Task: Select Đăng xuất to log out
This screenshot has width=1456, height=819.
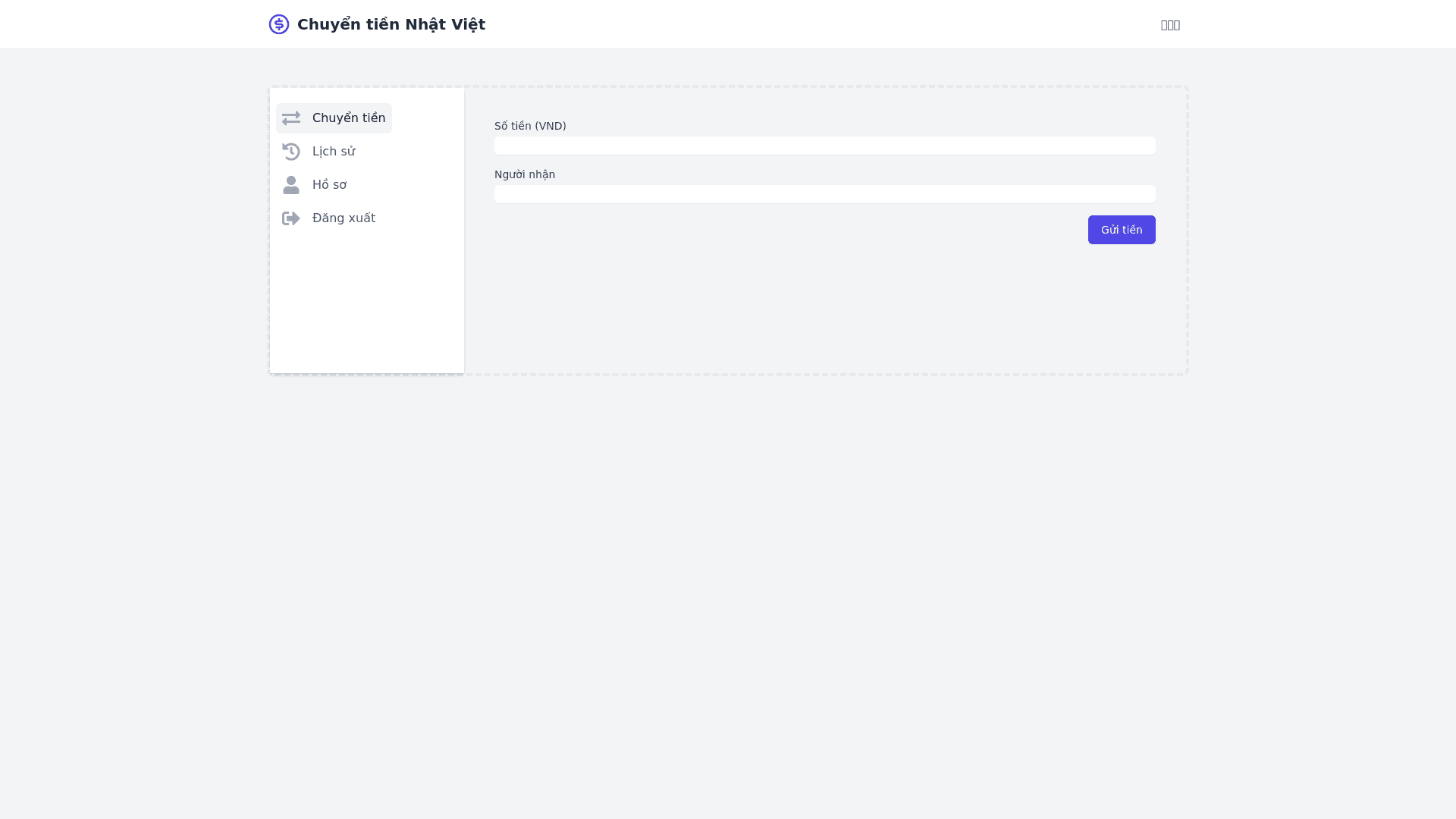Action: tap(344, 218)
